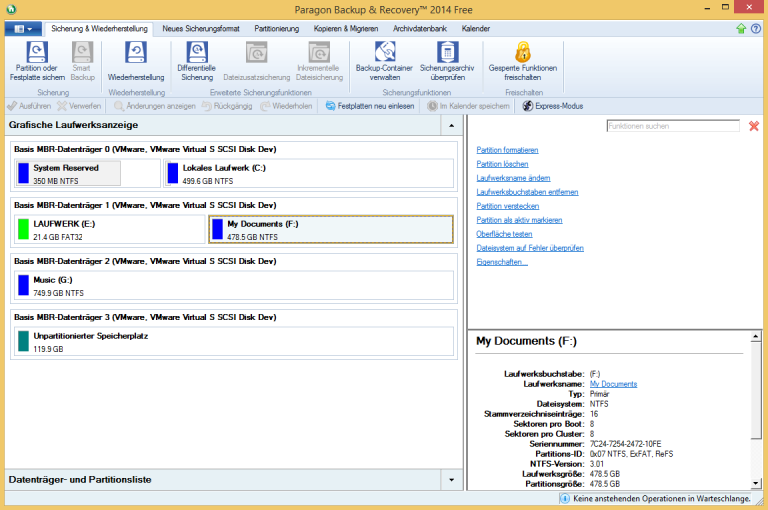
Task: Start Differentielle Sicherung
Action: coord(196,61)
